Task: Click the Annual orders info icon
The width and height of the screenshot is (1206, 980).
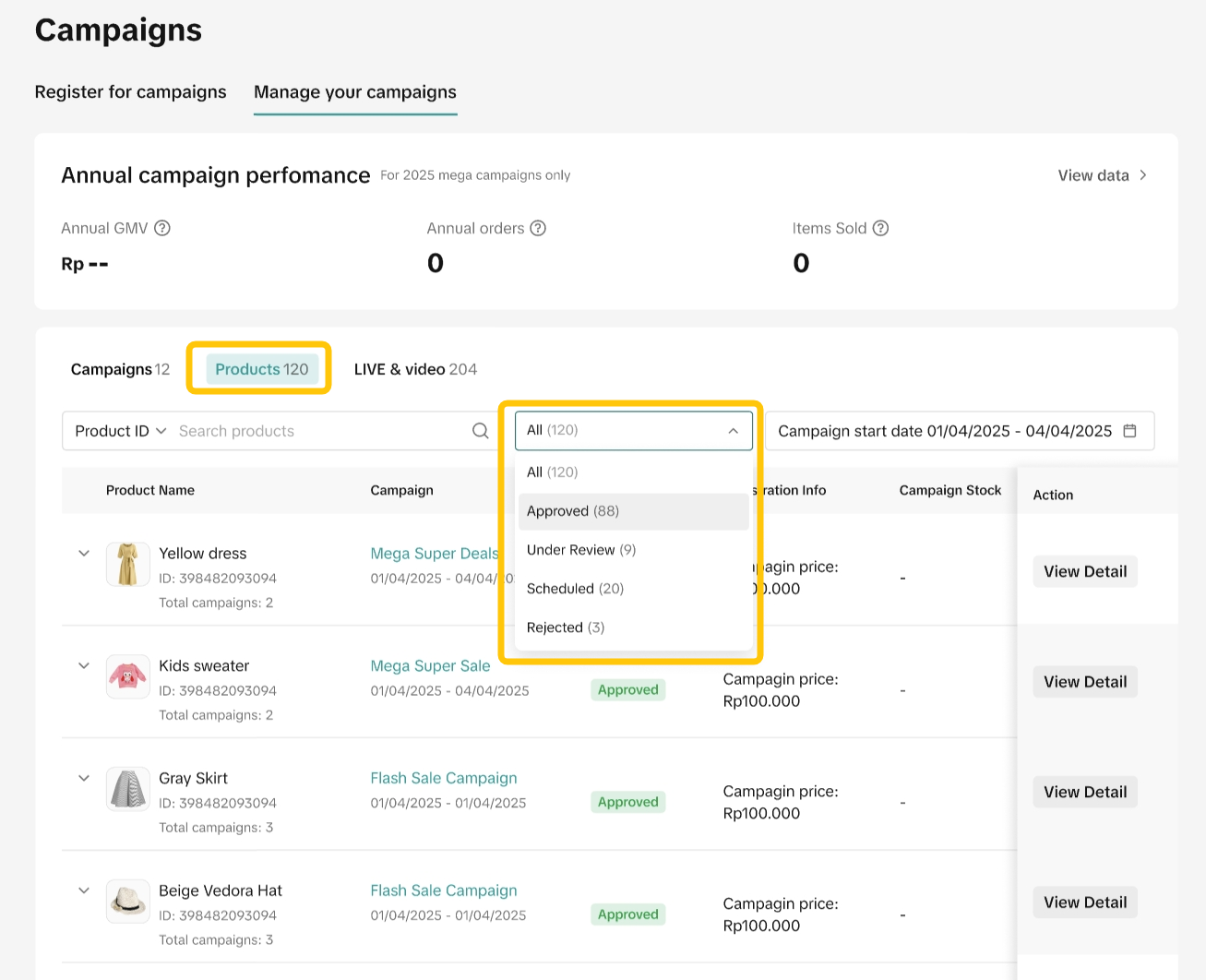Action: click(x=538, y=228)
